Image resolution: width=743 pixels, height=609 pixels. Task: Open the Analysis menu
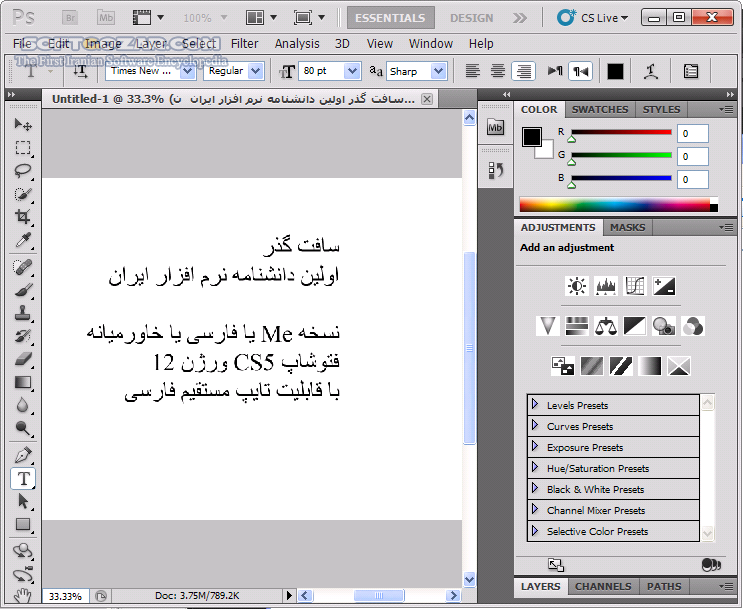coord(297,44)
